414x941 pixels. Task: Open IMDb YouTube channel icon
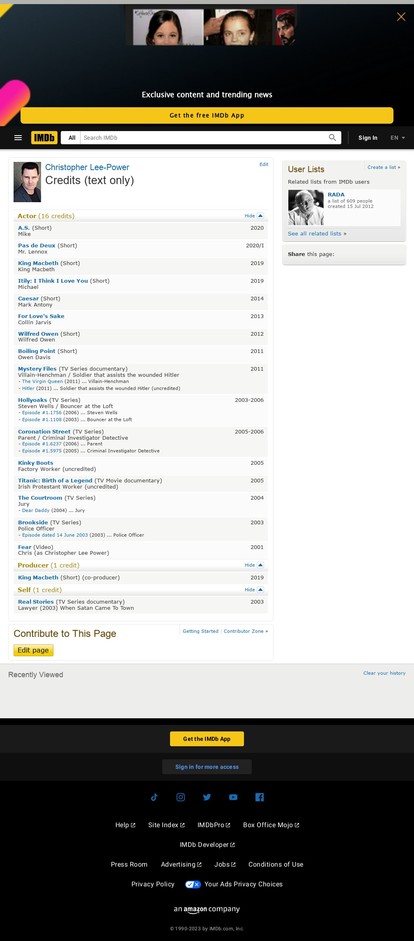233,797
